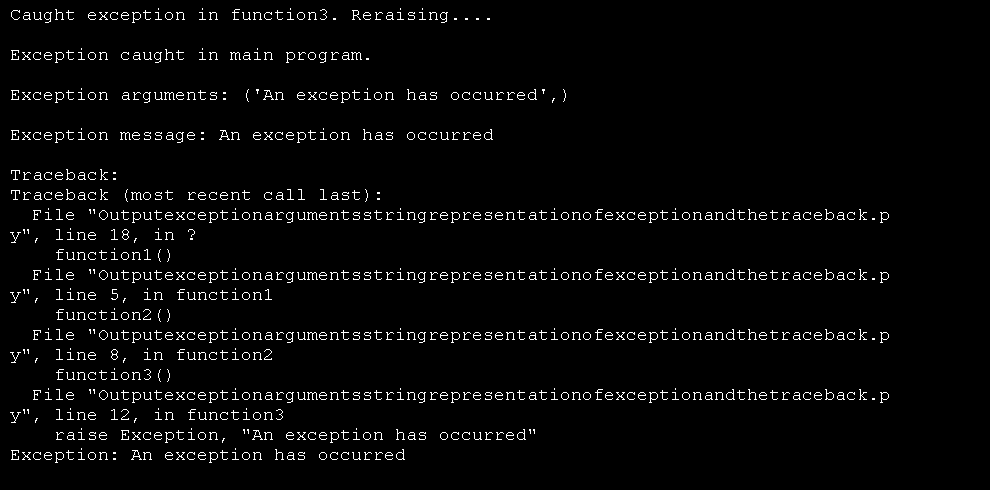This screenshot has height=490, width=990.
Task: Click the ('An exception has occurred',) tuple
Action: [406, 96]
